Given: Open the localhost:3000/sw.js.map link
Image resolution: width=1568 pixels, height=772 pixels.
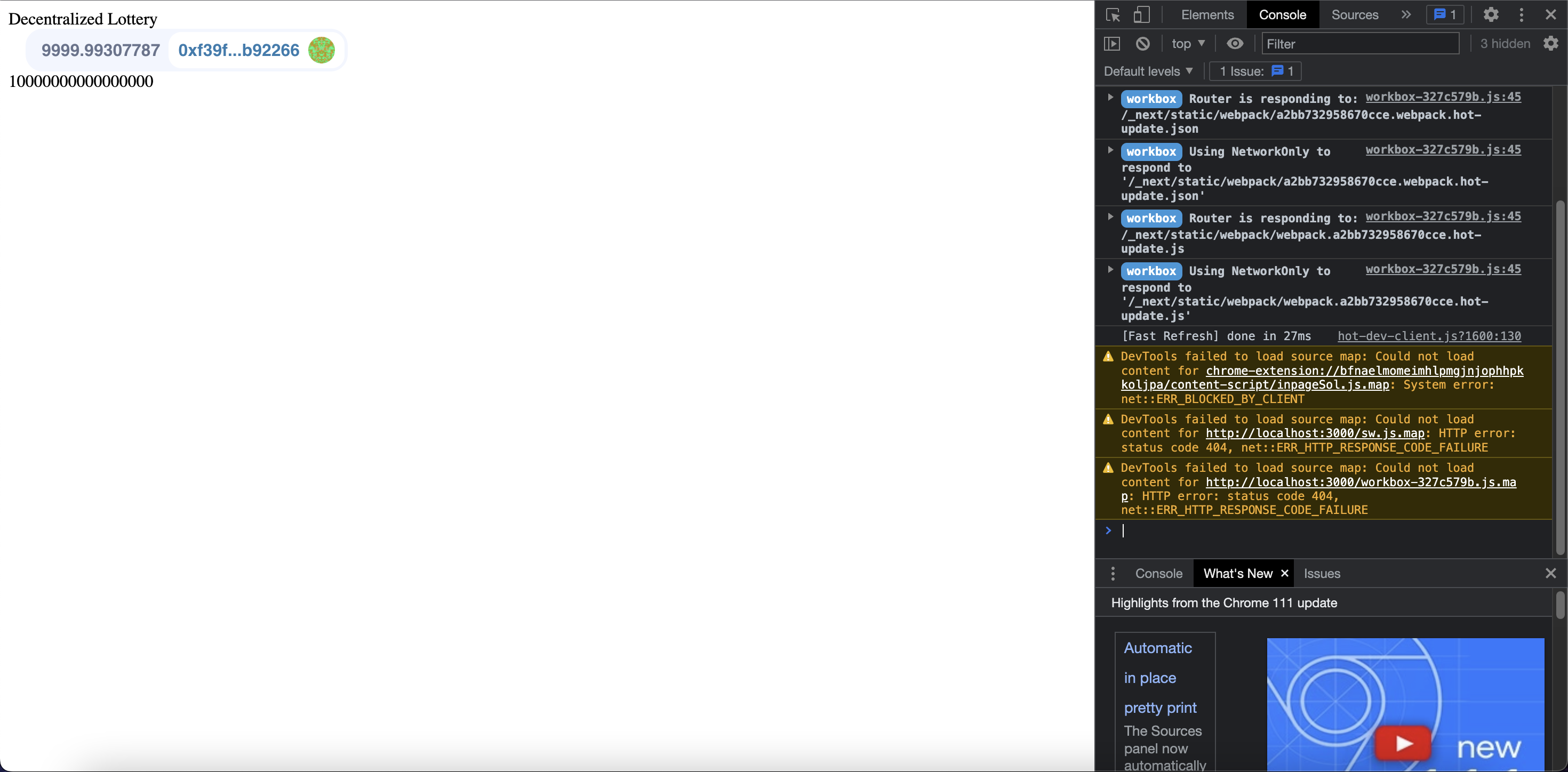Looking at the screenshot, I should [x=1315, y=433].
